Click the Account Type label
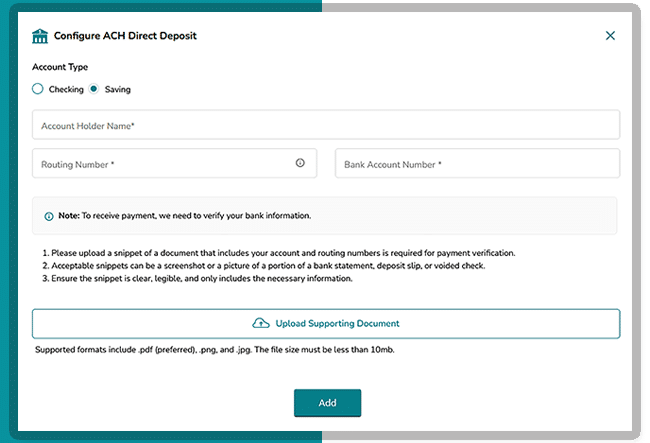Screen dimensions: 650x443 point(60,67)
